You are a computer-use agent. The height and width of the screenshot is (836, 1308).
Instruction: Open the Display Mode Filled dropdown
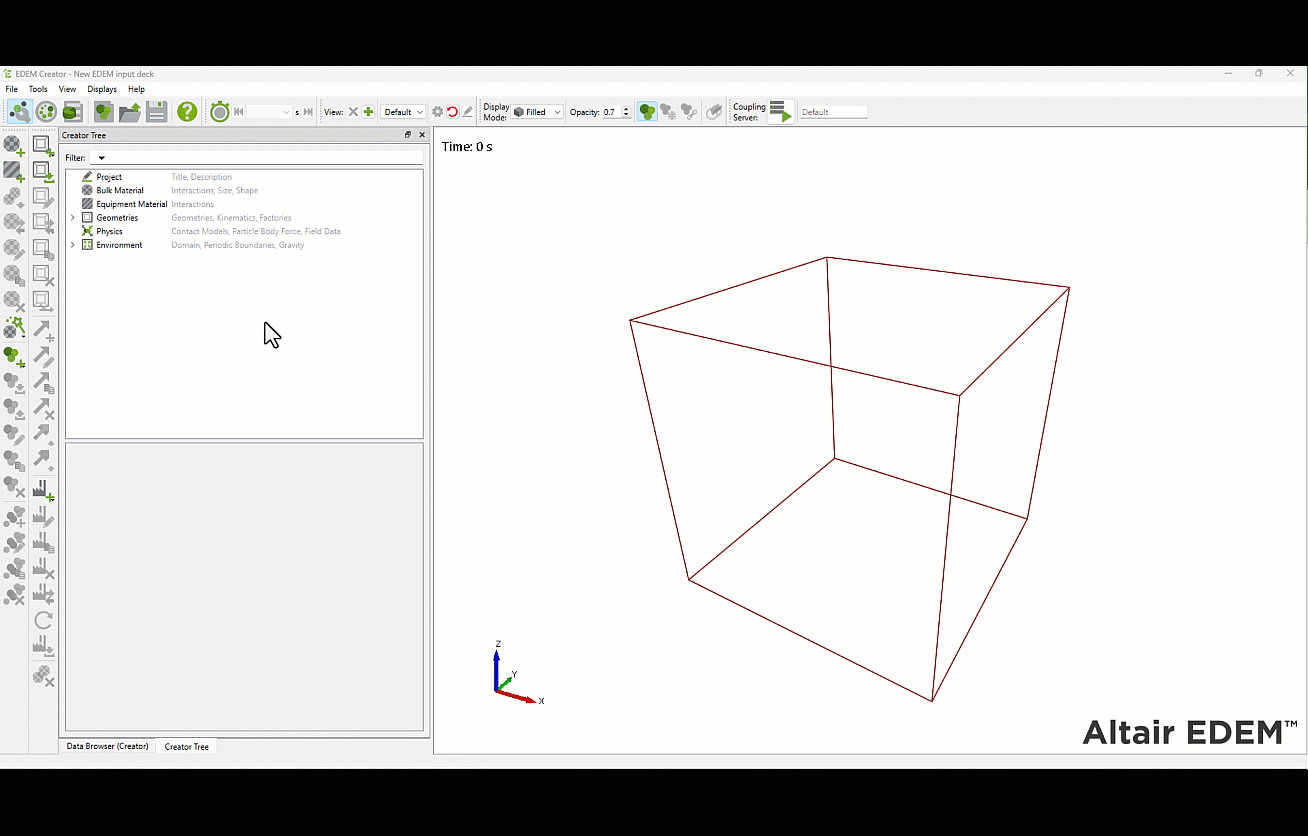pos(537,112)
